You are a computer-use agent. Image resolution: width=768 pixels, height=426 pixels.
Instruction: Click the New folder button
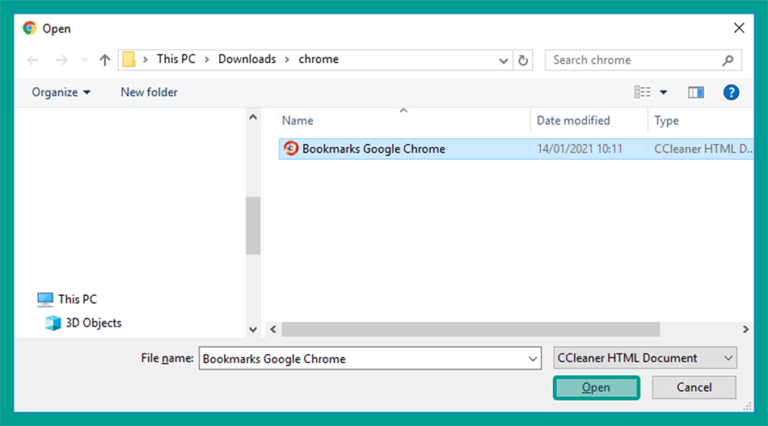(x=149, y=92)
